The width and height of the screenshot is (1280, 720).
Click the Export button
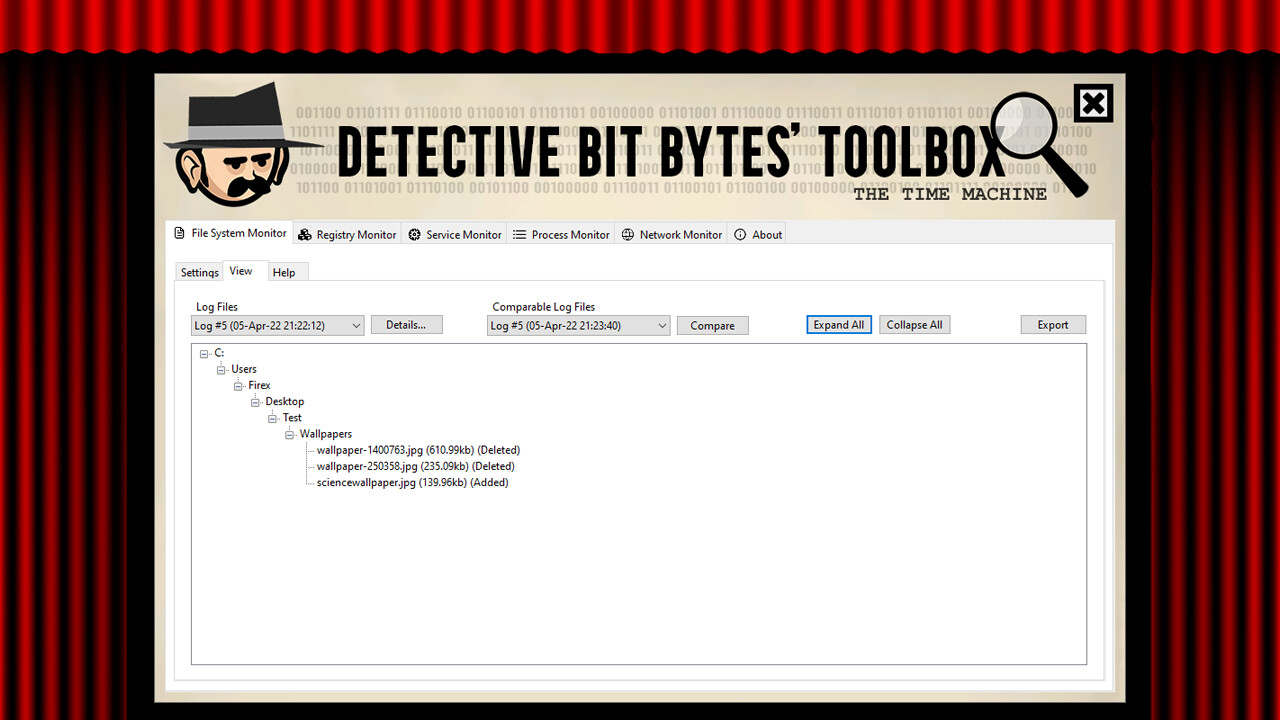(1053, 324)
